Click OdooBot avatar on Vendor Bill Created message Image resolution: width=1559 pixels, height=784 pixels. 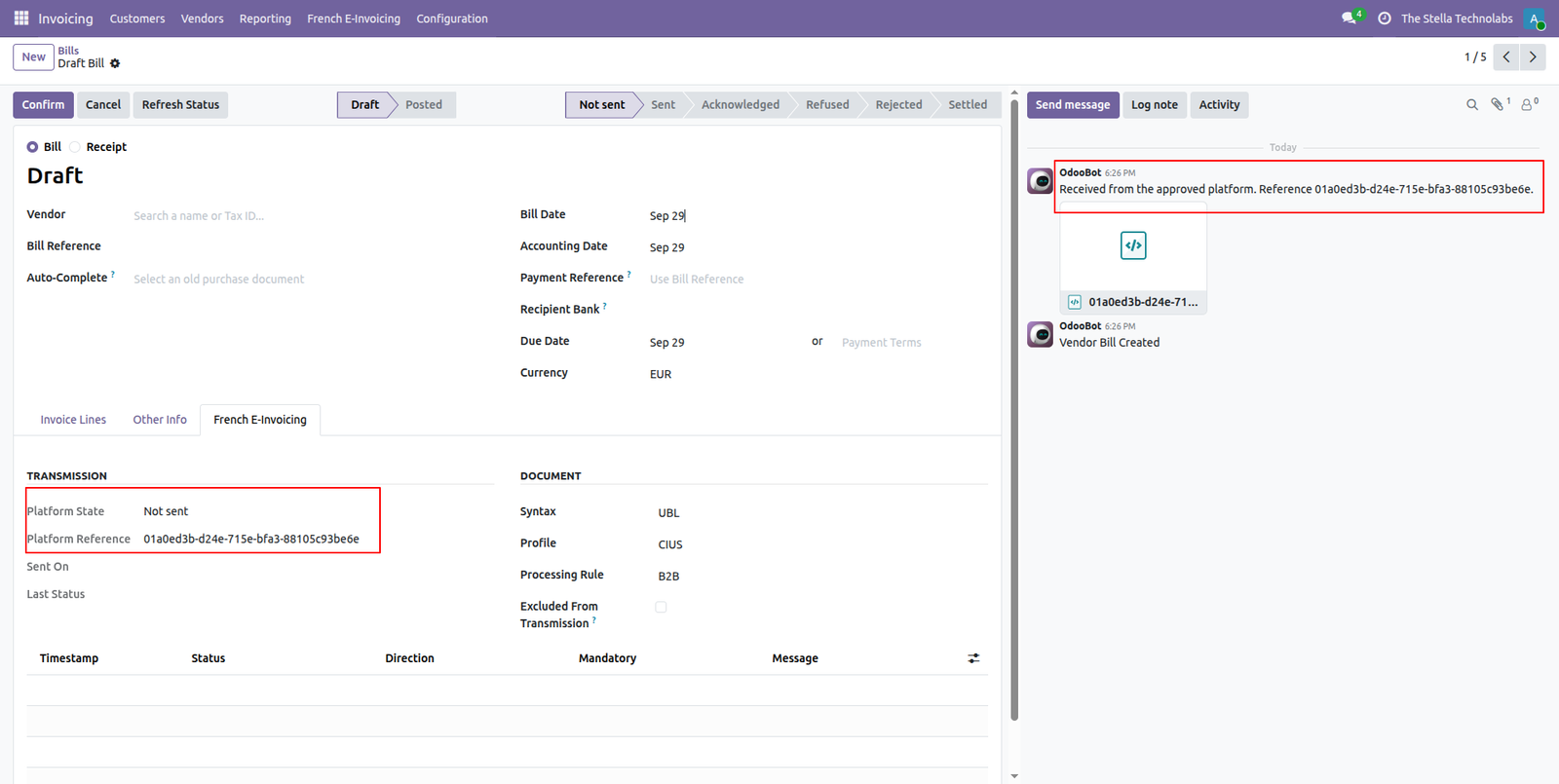(x=1041, y=334)
